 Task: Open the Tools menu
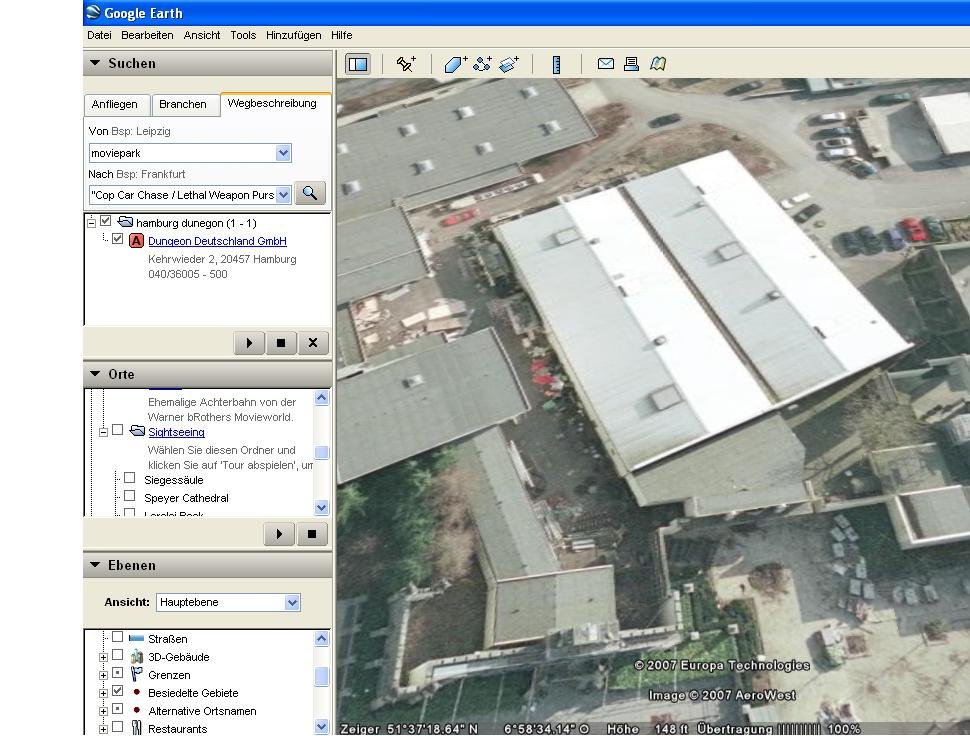click(x=243, y=35)
